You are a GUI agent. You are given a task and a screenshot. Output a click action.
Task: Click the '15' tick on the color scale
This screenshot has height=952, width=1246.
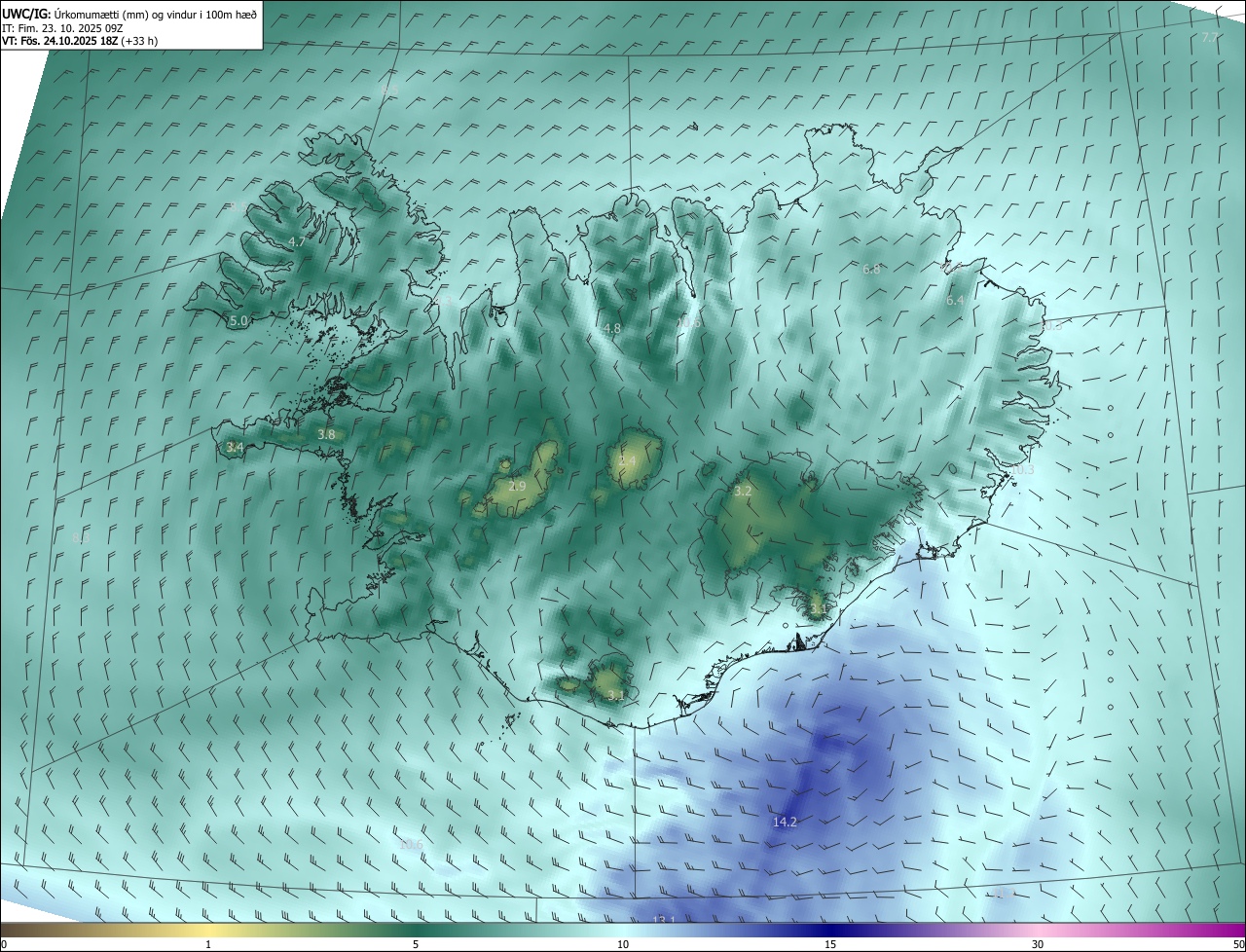(x=830, y=944)
